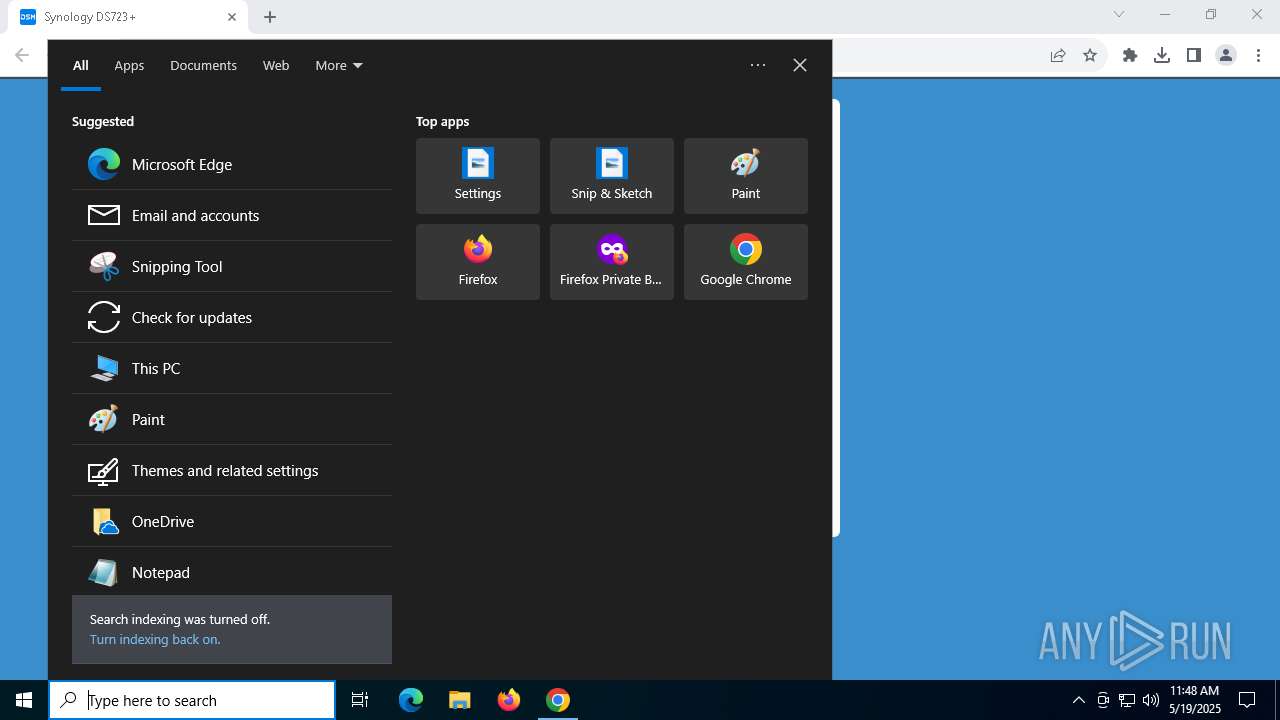Open the notification center
The height and width of the screenshot is (720, 1280).
(1247, 700)
